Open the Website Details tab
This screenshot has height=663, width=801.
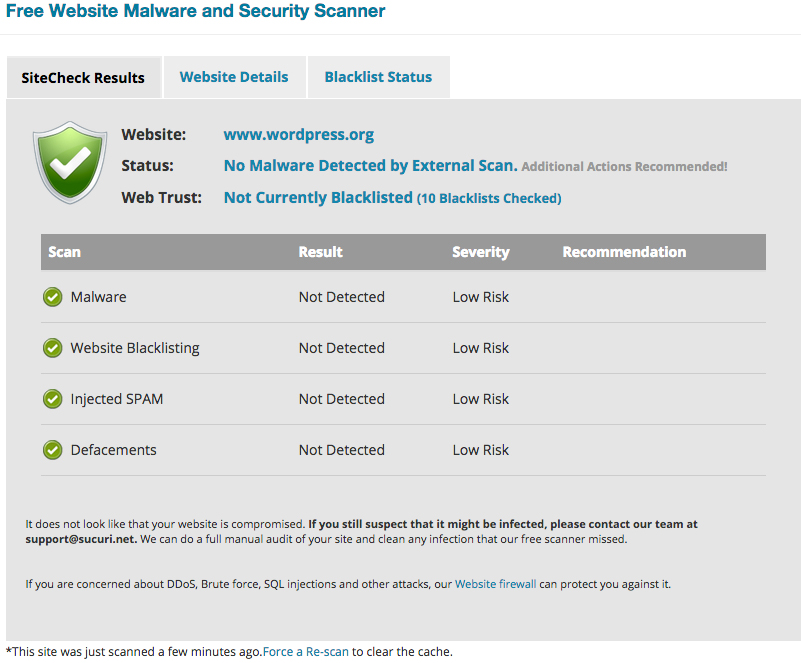(x=234, y=77)
